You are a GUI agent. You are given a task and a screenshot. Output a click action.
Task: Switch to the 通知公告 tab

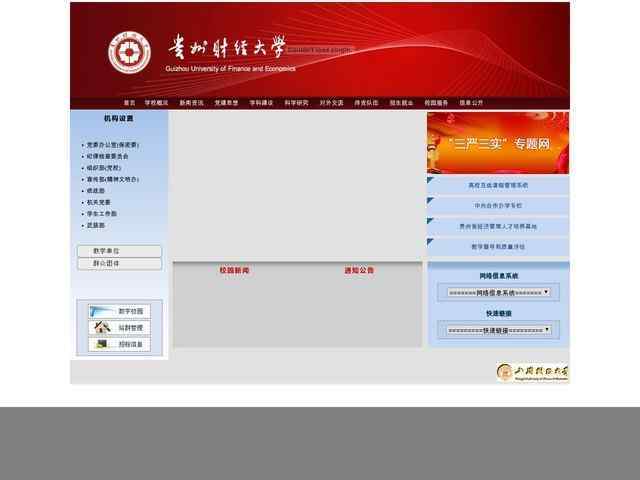(x=359, y=270)
